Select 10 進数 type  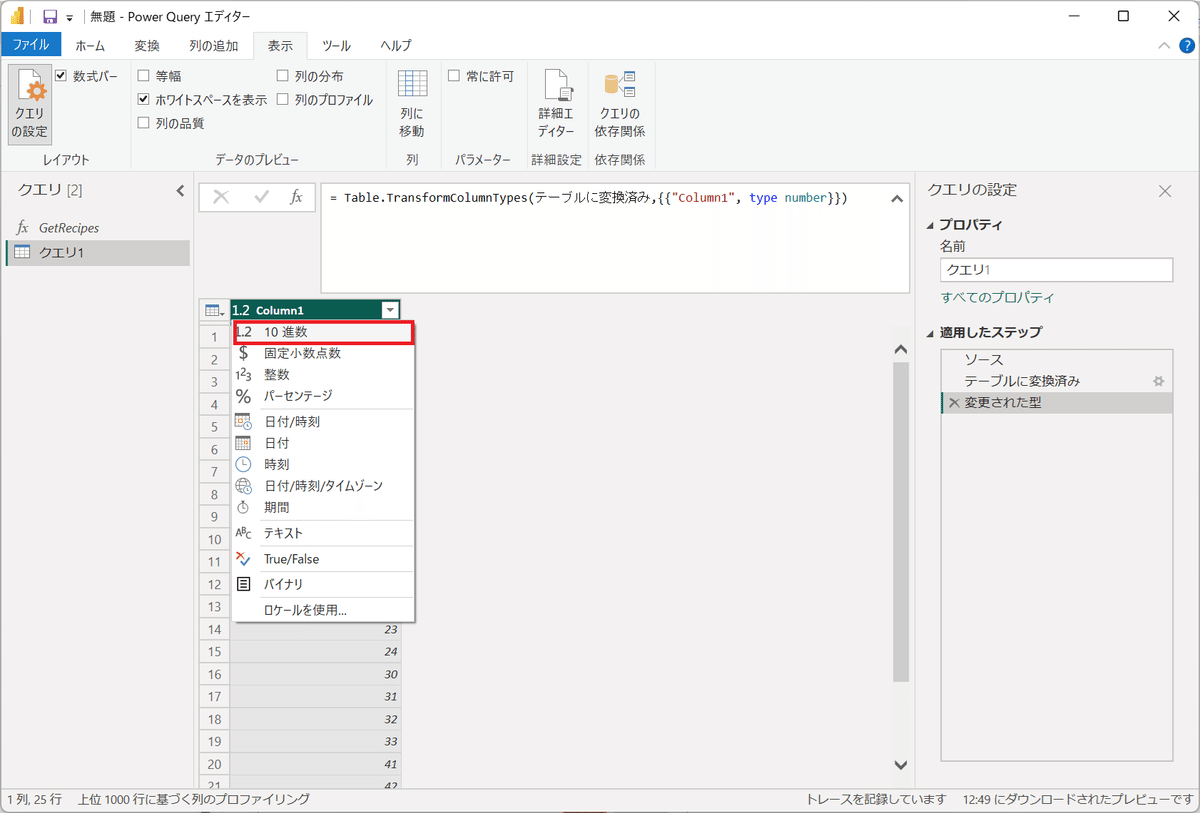(323, 332)
